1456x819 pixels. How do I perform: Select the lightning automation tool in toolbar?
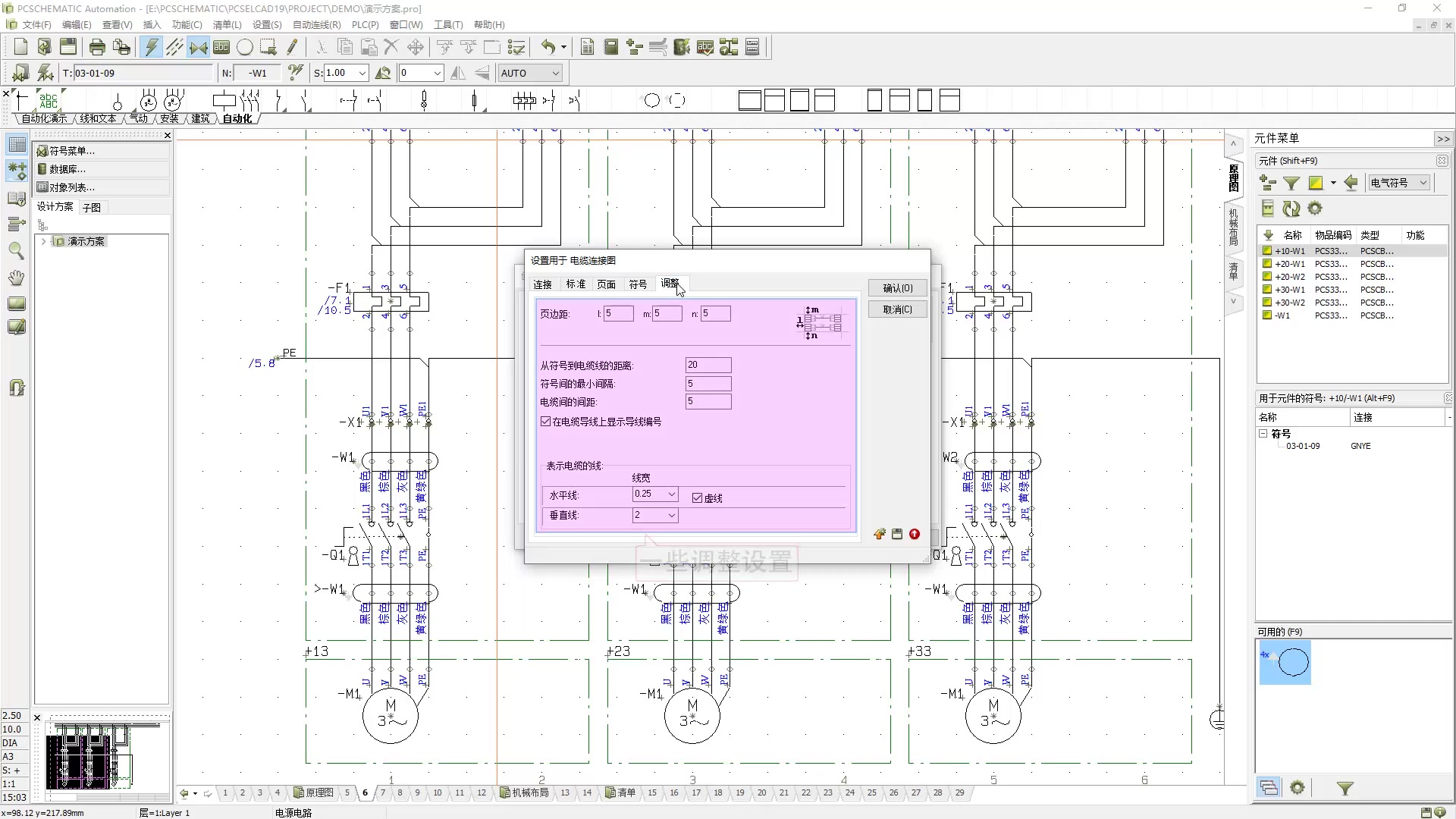152,46
